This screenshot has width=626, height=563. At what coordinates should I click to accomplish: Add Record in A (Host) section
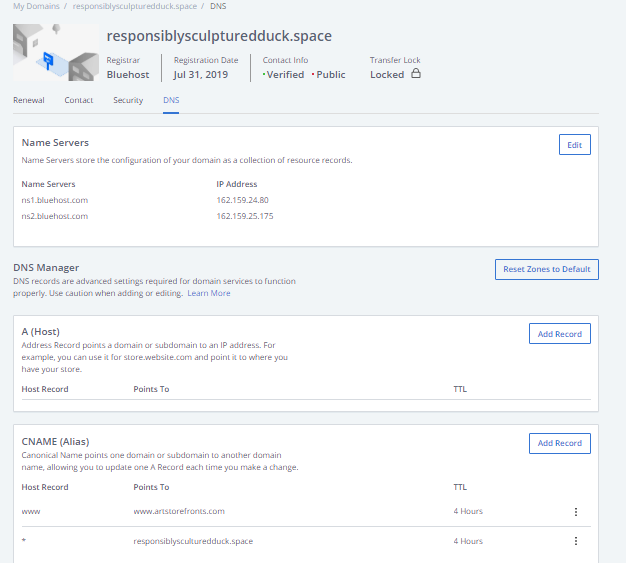pyautogui.click(x=559, y=334)
